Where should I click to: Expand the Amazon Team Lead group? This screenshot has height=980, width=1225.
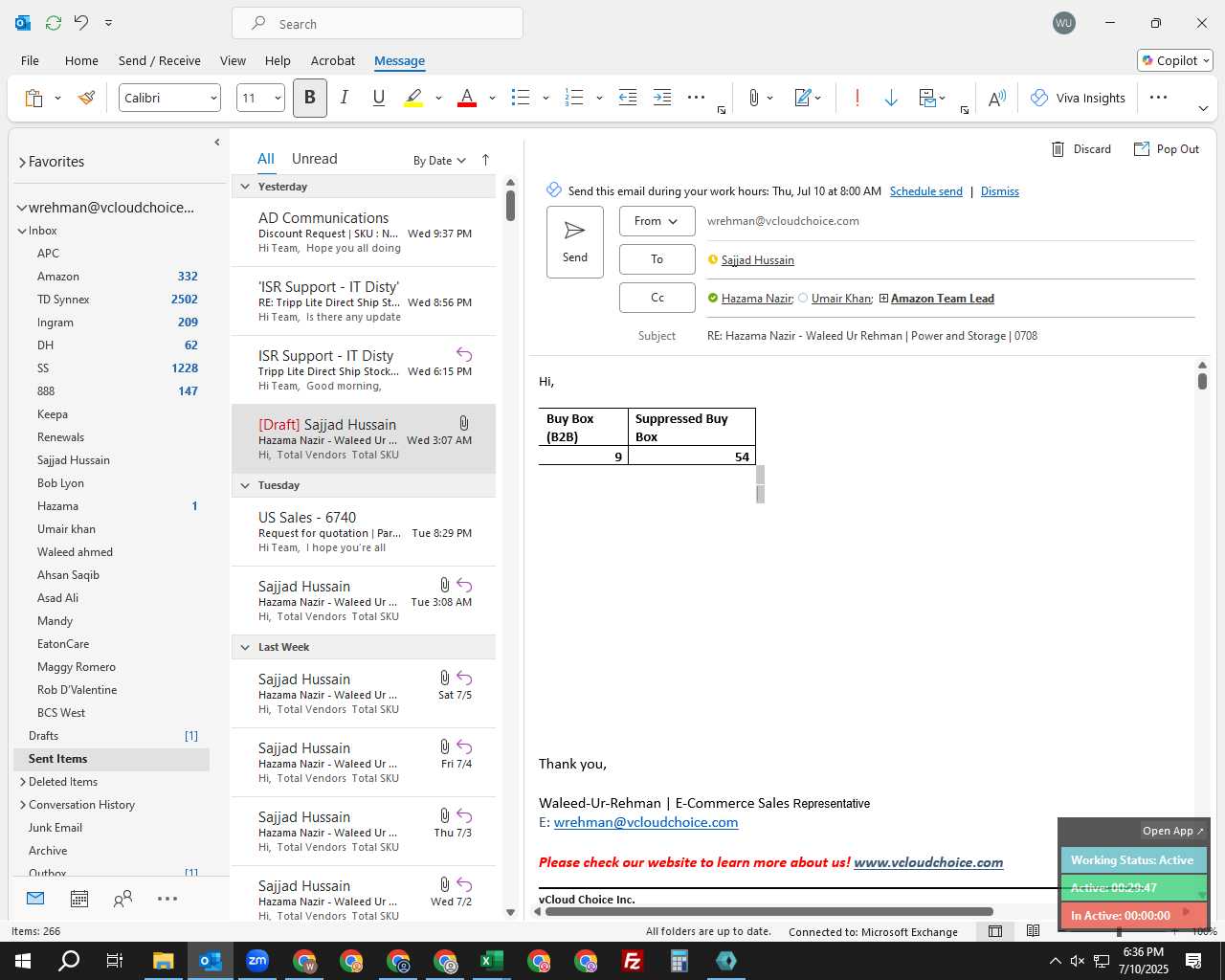point(883,299)
